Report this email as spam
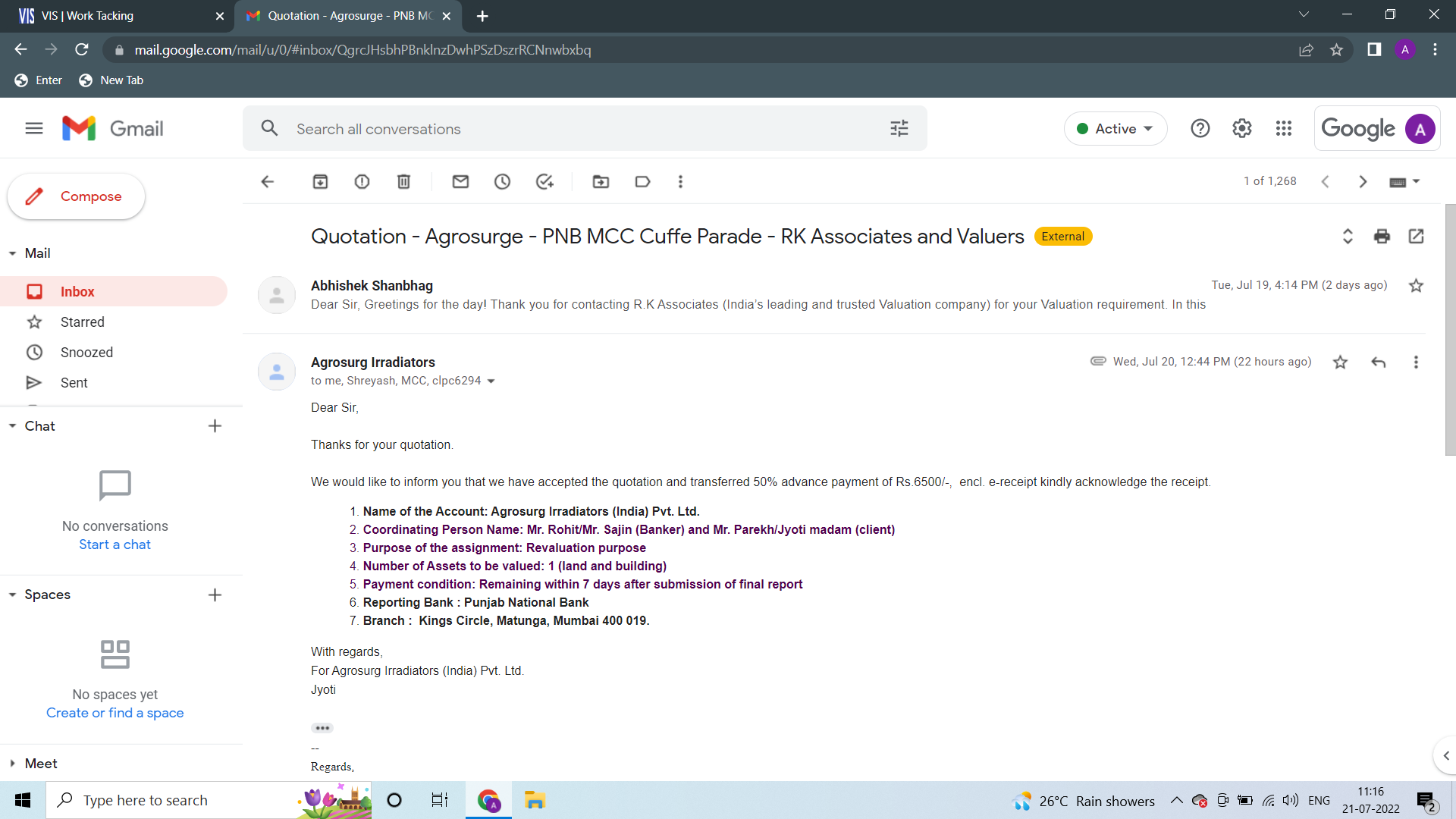 362,182
